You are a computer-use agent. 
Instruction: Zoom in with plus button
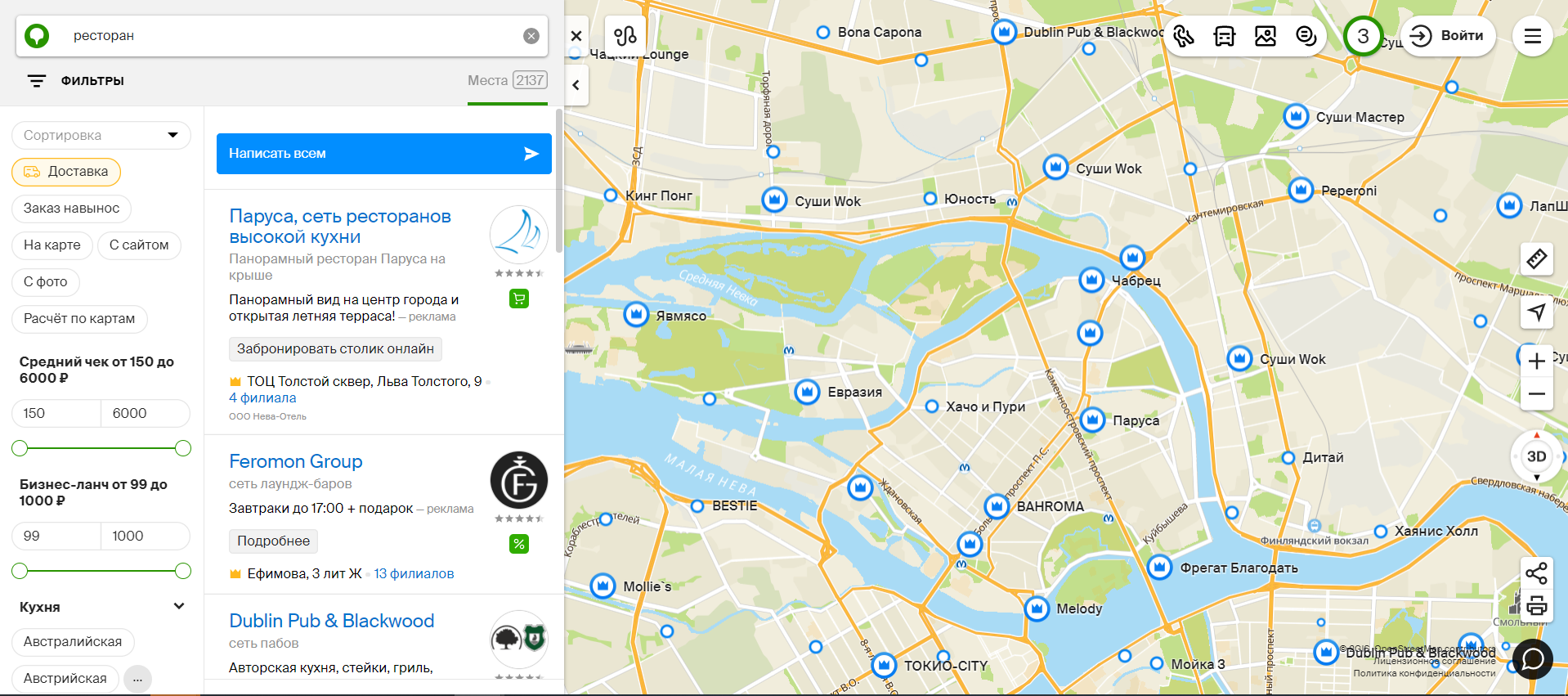click(1537, 361)
